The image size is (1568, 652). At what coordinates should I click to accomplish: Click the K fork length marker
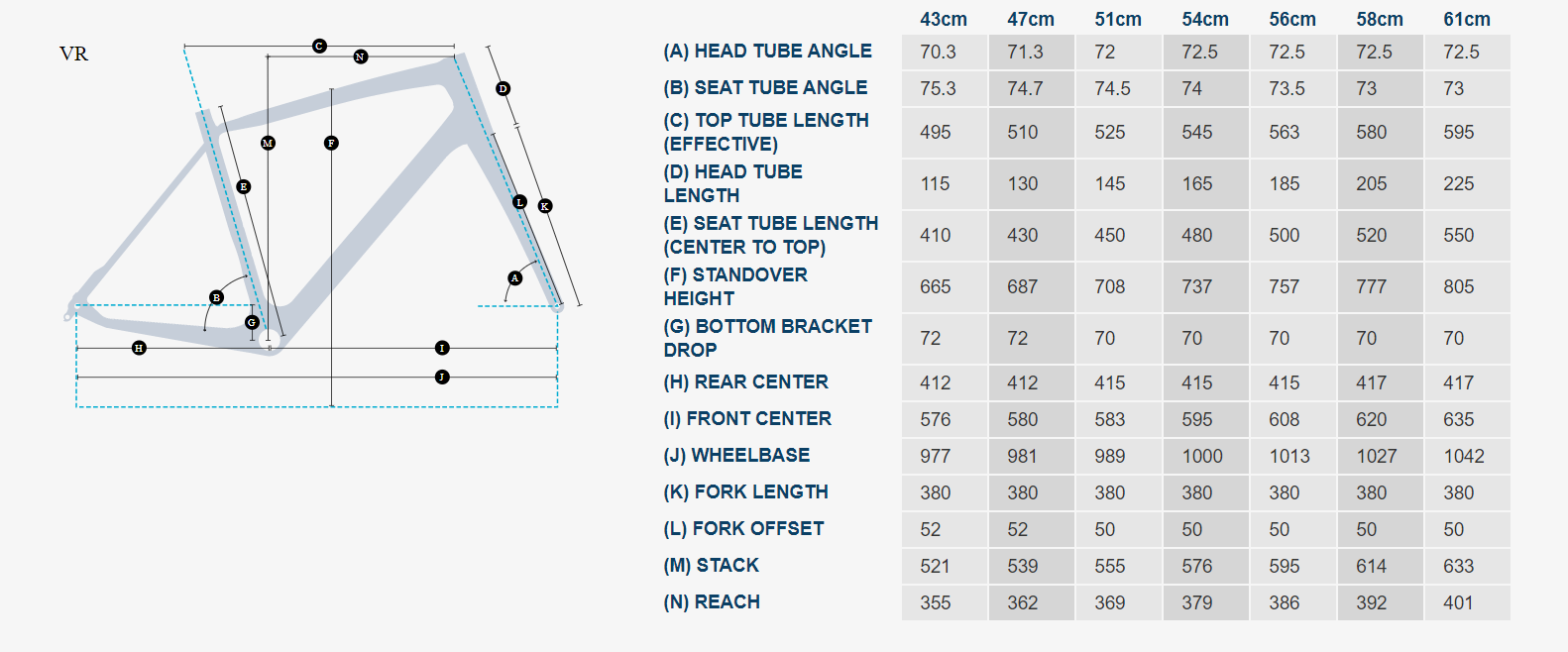coord(544,206)
